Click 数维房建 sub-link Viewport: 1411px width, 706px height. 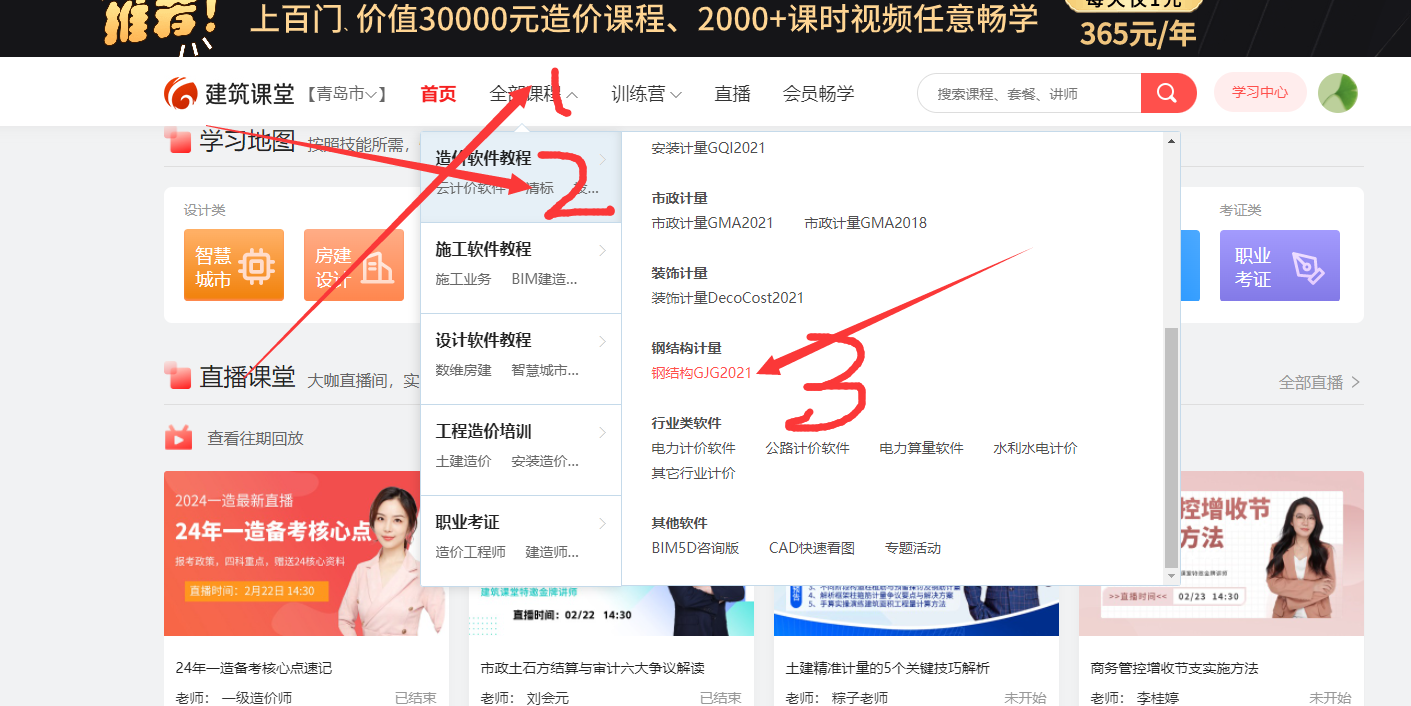pyautogui.click(x=463, y=370)
